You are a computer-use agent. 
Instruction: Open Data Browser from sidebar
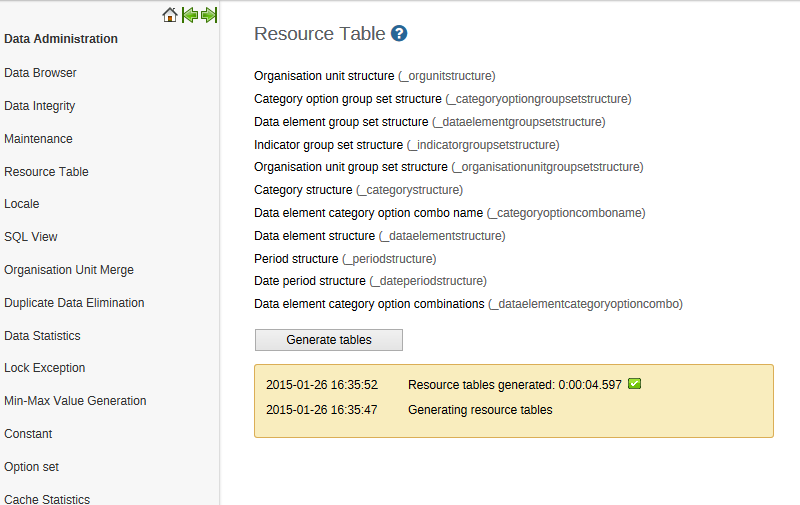pos(40,73)
